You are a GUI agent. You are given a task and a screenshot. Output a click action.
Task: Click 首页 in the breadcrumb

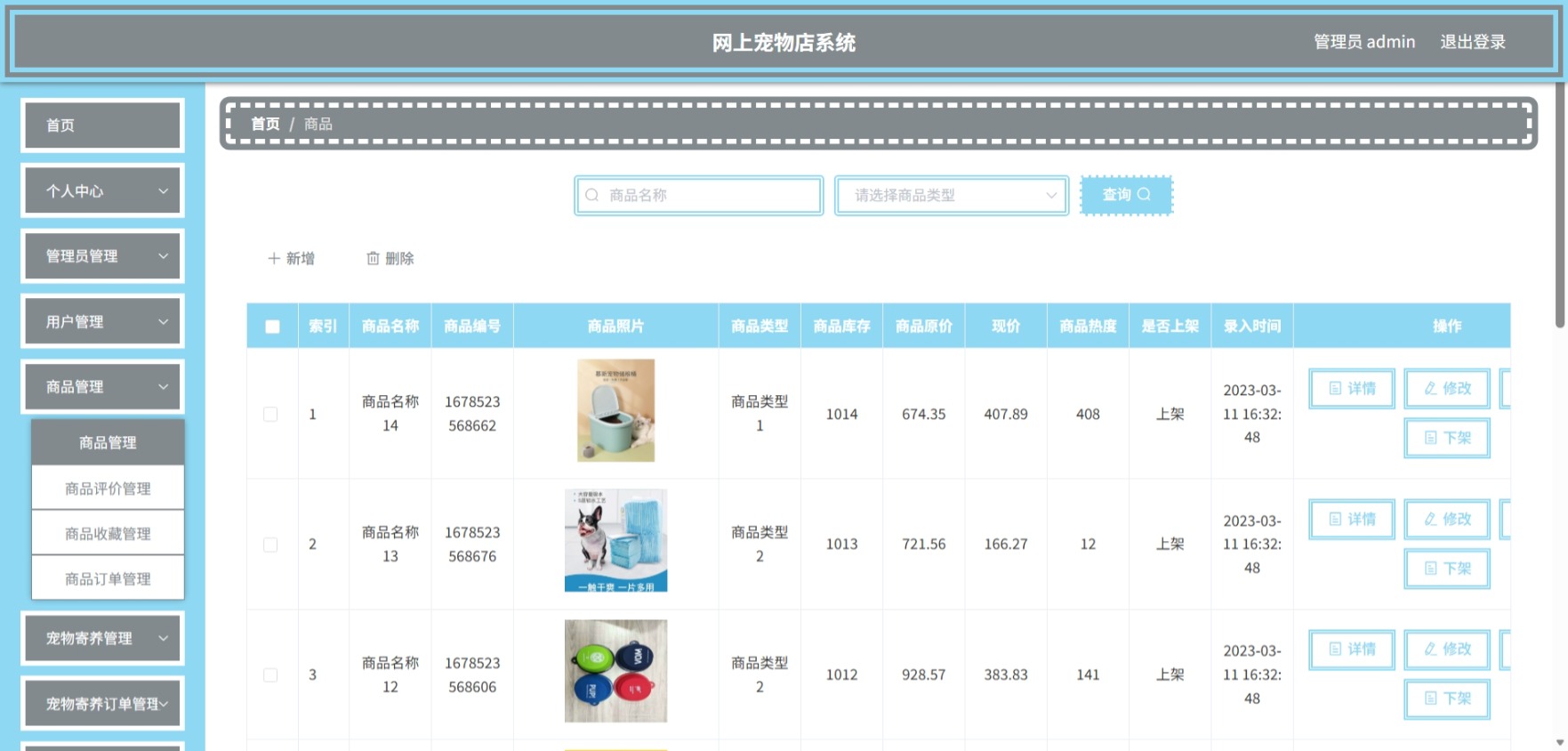(265, 124)
